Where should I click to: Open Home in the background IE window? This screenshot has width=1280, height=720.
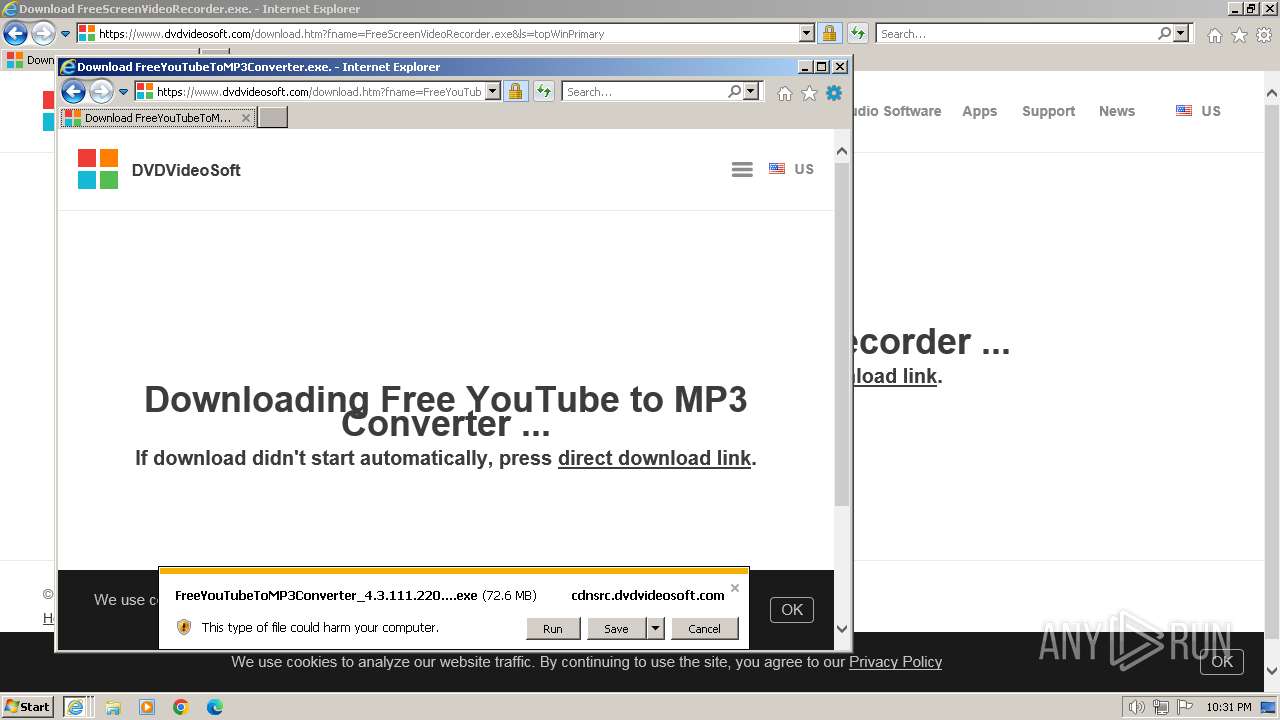pos(1214,35)
